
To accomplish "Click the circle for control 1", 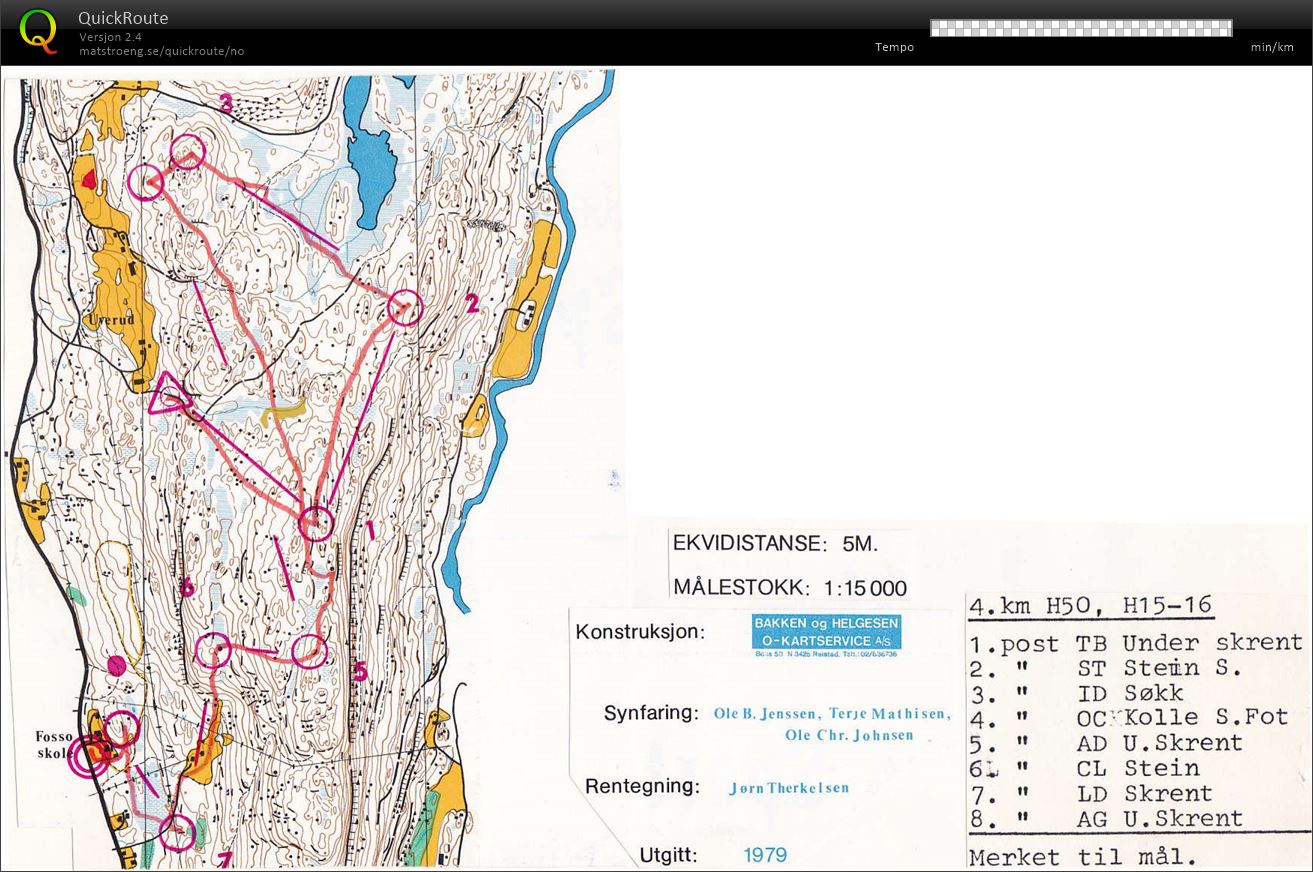I will pyautogui.click(x=315, y=523).
